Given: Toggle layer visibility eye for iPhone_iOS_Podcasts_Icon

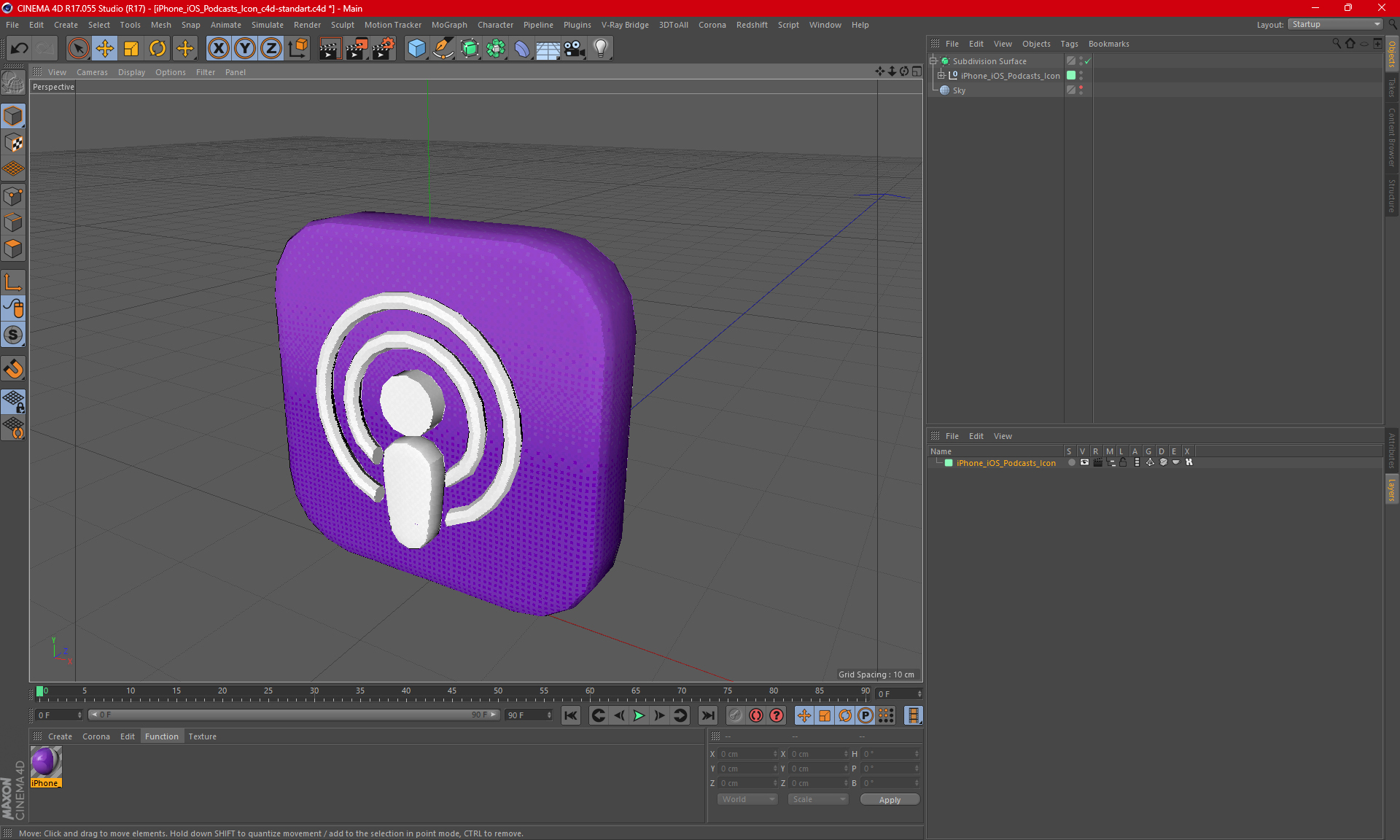Looking at the screenshot, I should [x=1084, y=462].
